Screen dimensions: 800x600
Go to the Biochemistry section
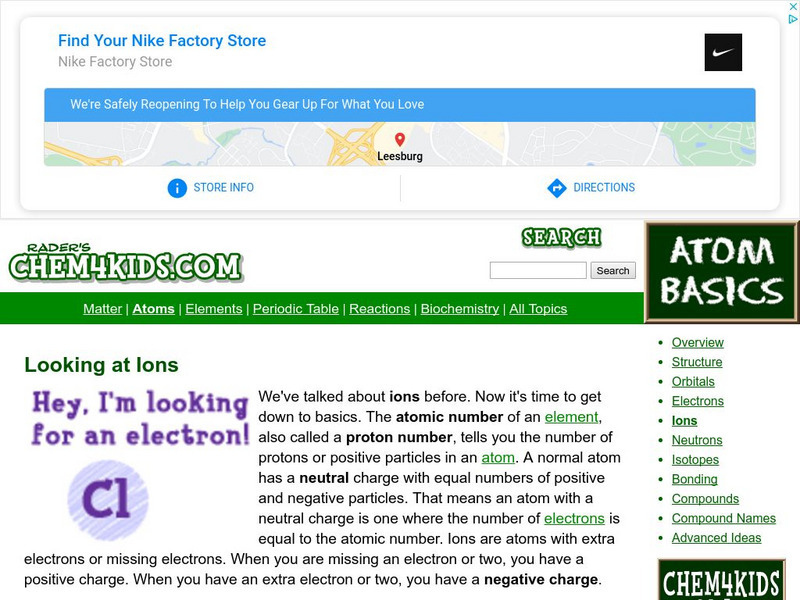coord(460,309)
